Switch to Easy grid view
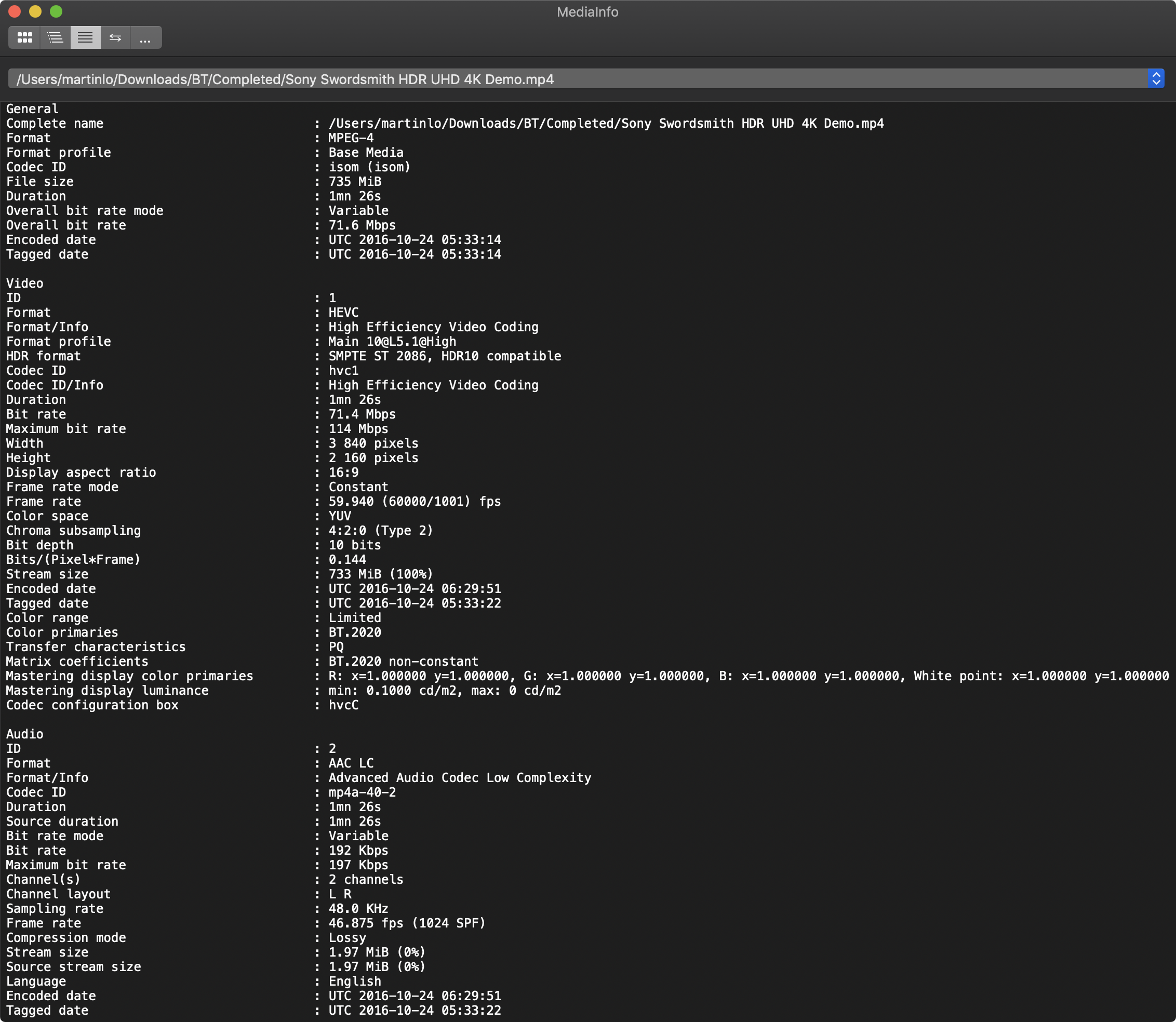 tap(24, 37)
